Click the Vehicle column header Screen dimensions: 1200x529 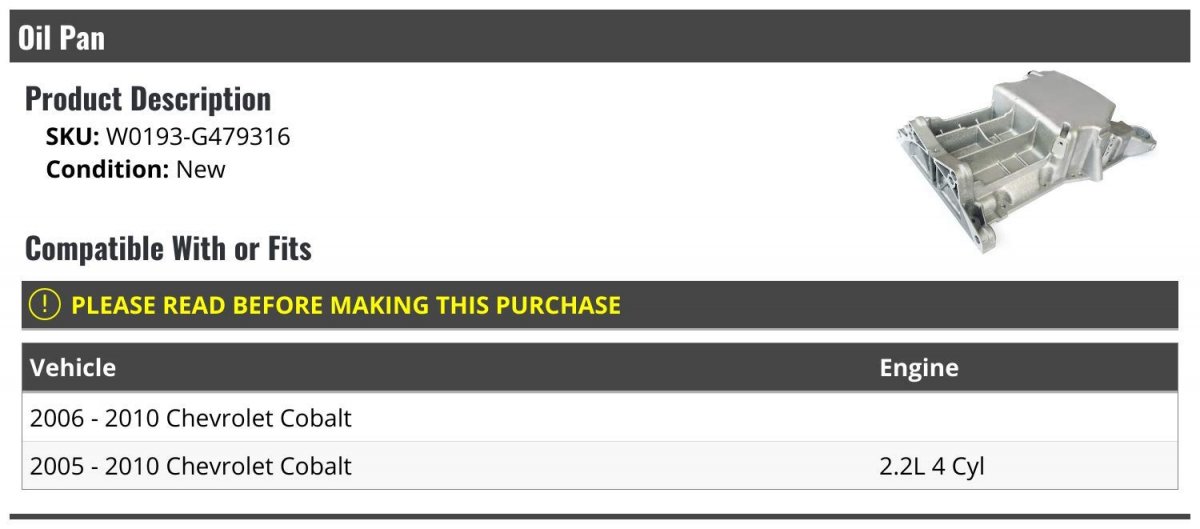click(73, 368)
